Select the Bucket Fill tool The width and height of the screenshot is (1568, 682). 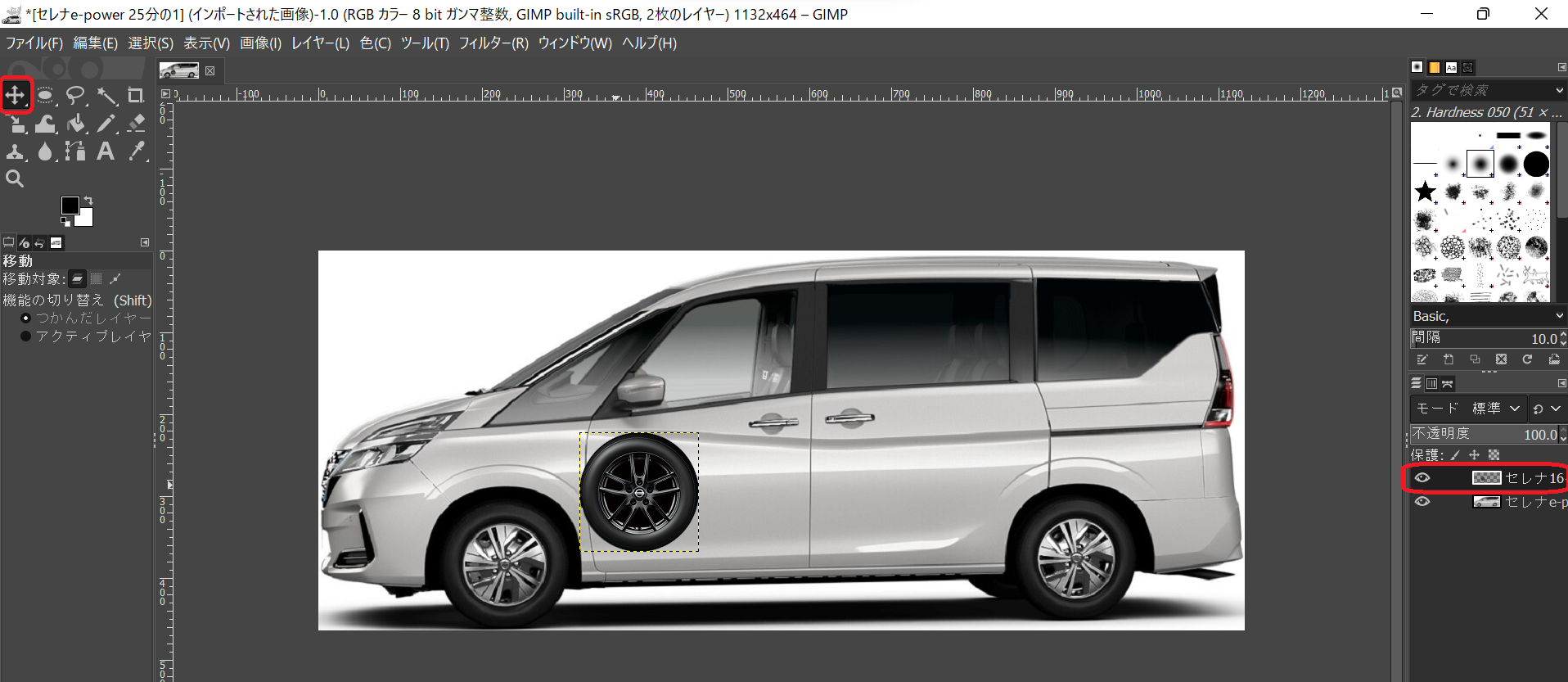(76, 124)
